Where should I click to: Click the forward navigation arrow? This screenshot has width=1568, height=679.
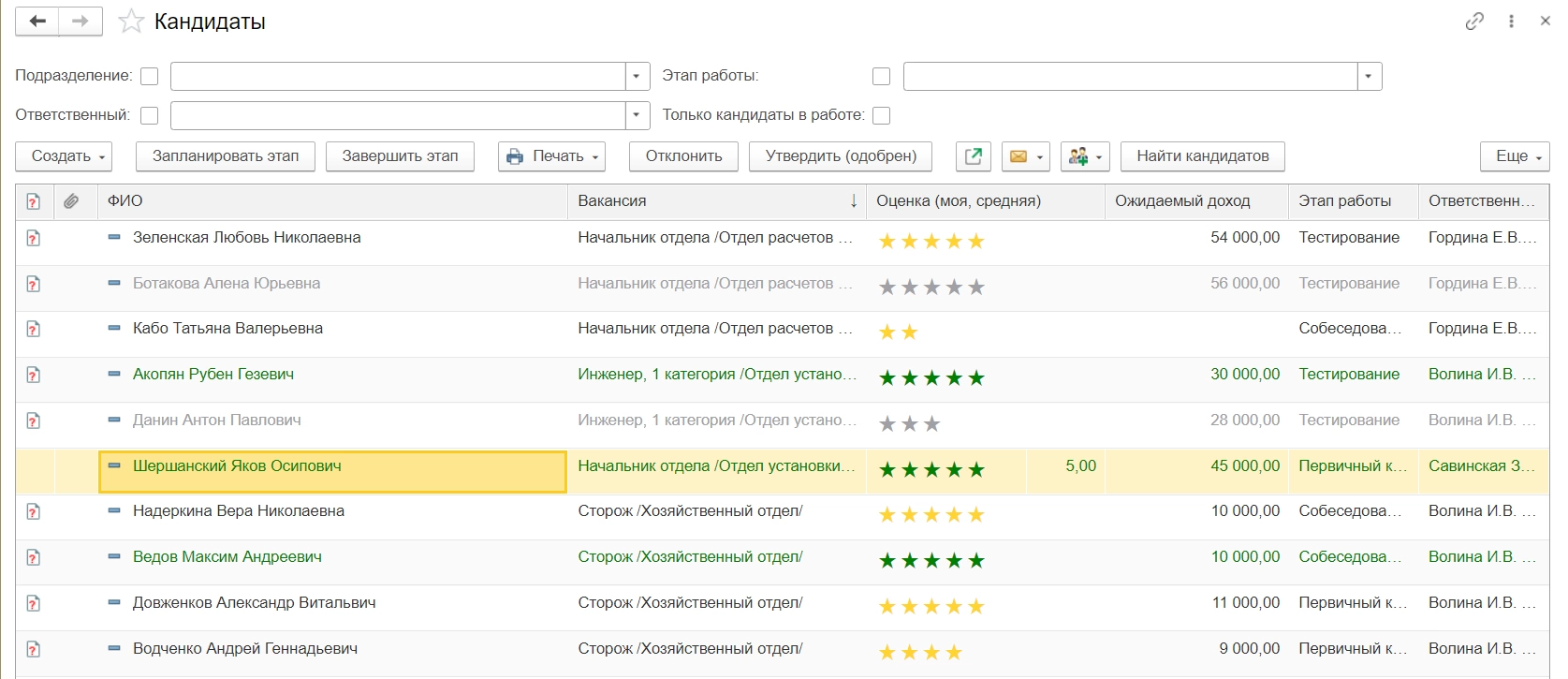81,22
